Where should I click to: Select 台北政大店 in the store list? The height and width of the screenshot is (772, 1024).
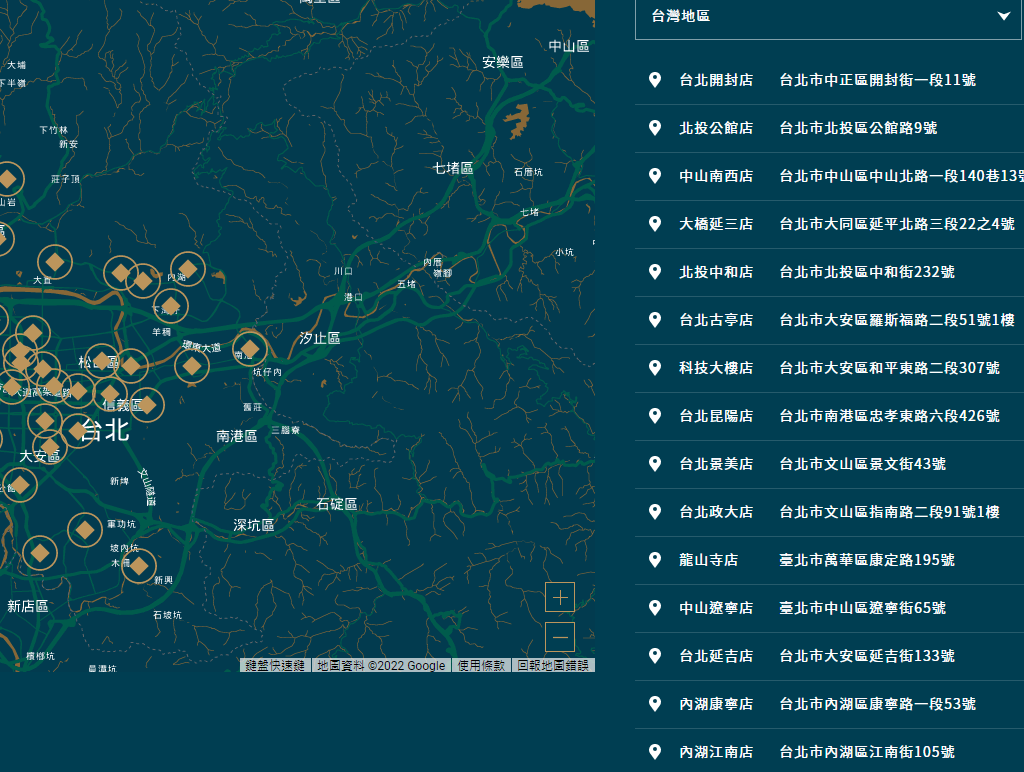coord(716,512)
